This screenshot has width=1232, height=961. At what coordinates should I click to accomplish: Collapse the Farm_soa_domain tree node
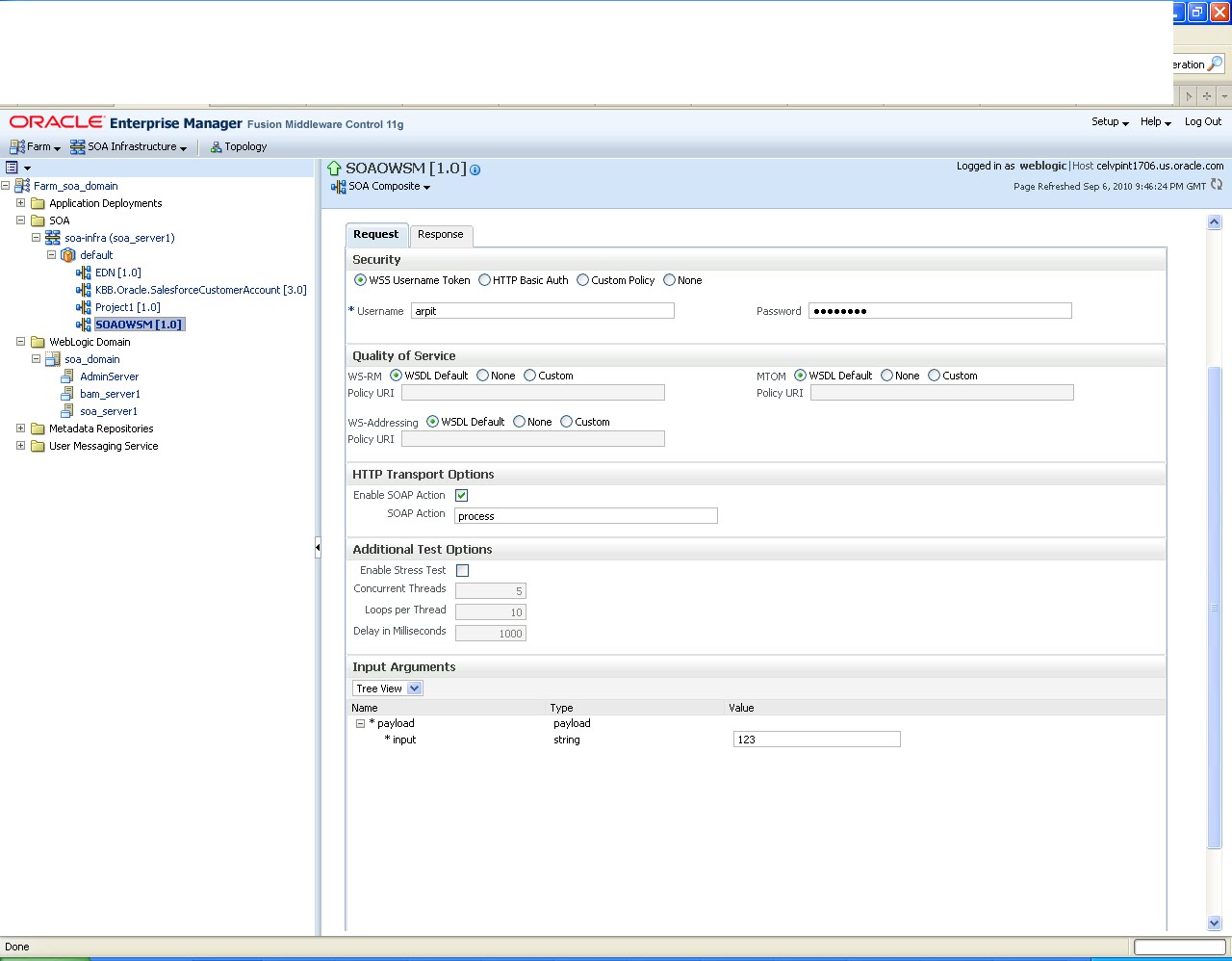click(6, 186)
